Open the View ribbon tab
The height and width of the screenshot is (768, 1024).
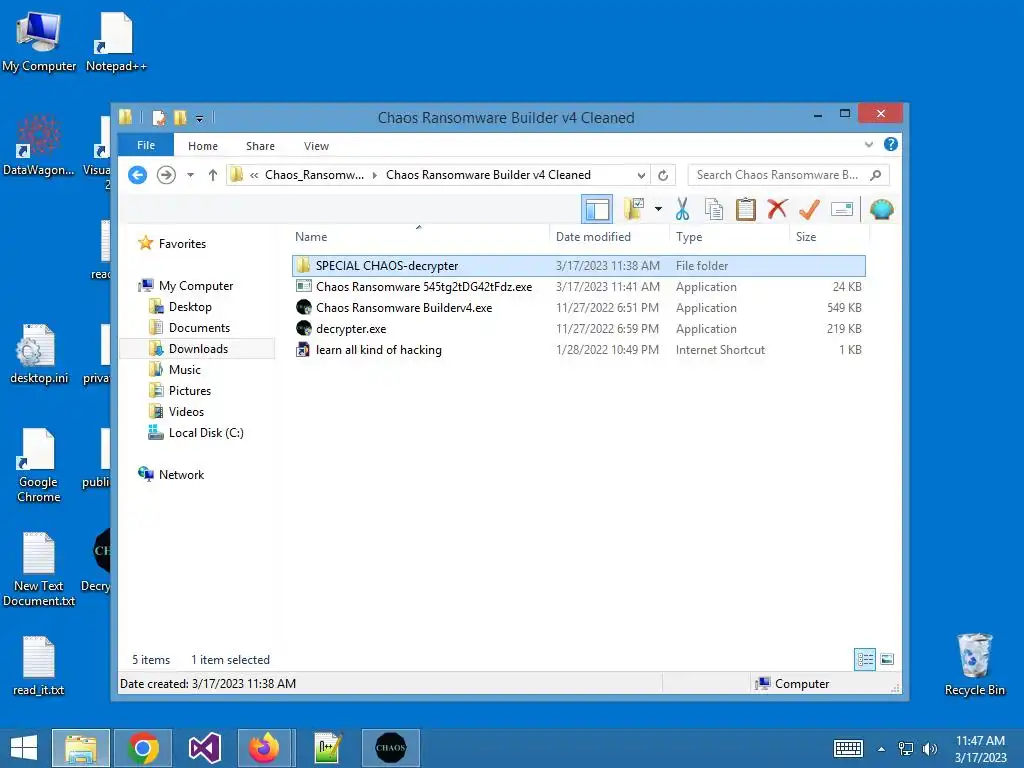point(316,146)
